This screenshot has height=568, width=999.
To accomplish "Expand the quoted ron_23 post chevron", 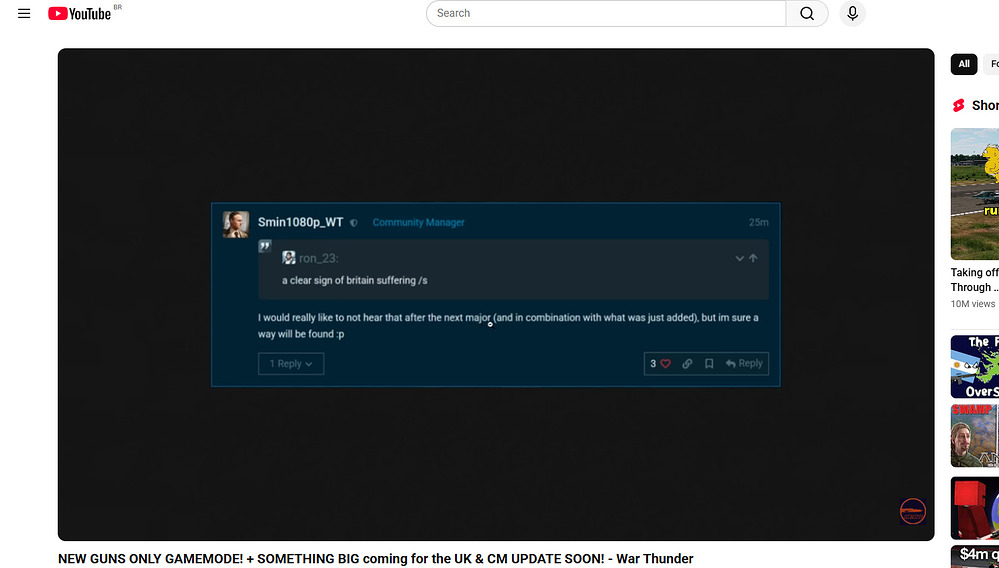I will 739,258.
